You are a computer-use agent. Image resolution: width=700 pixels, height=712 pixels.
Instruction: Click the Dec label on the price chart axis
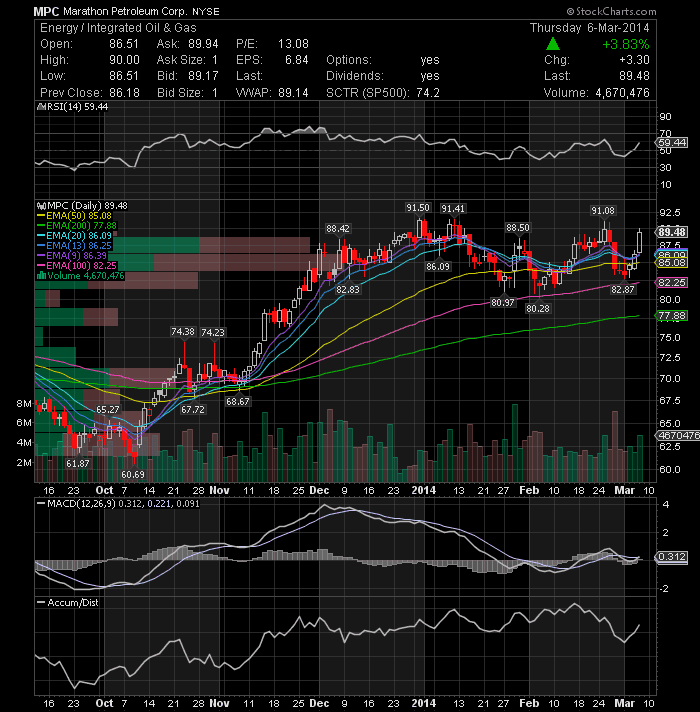[x=319, y=490]
